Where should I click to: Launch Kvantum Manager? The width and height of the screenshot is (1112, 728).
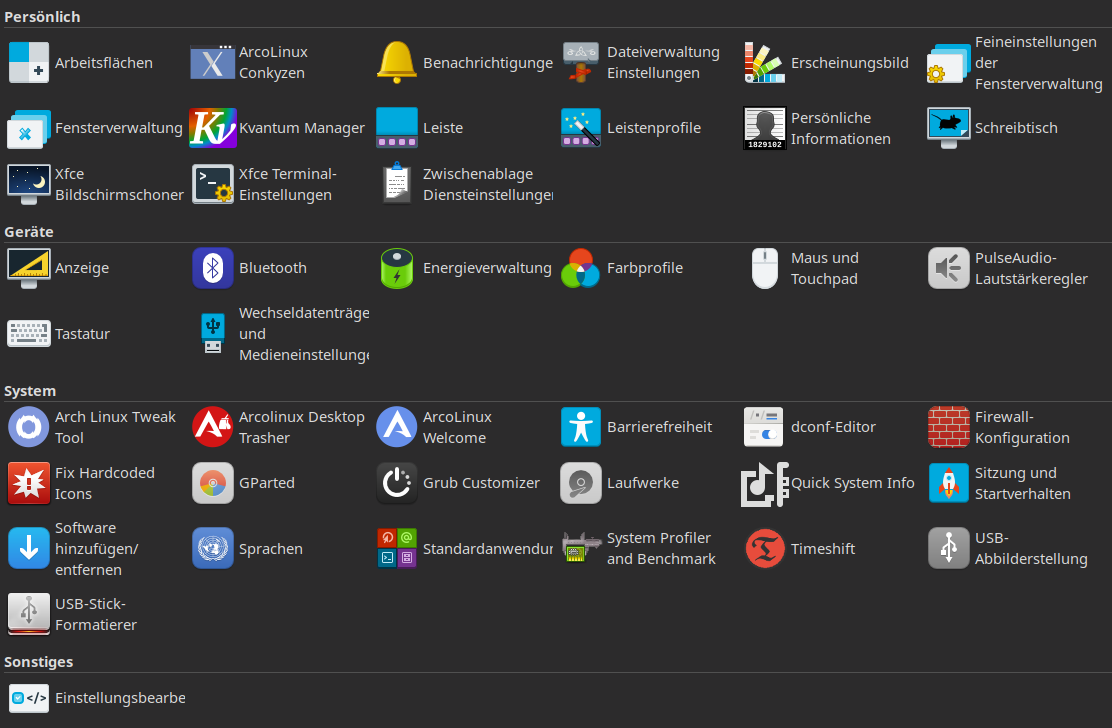[212, 128]
